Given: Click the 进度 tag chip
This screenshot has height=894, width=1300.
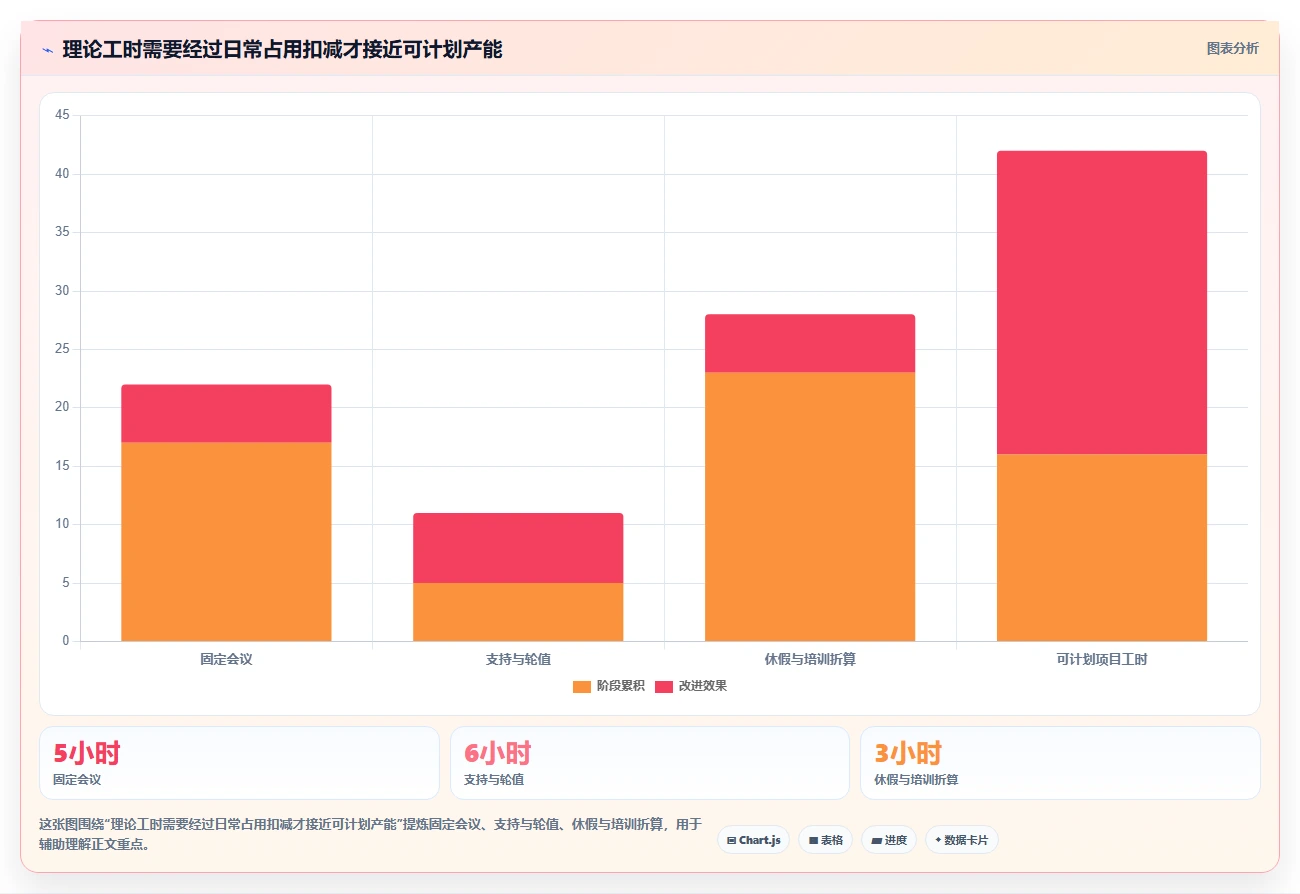Looking at the screenshot, I should pos(889,840).
